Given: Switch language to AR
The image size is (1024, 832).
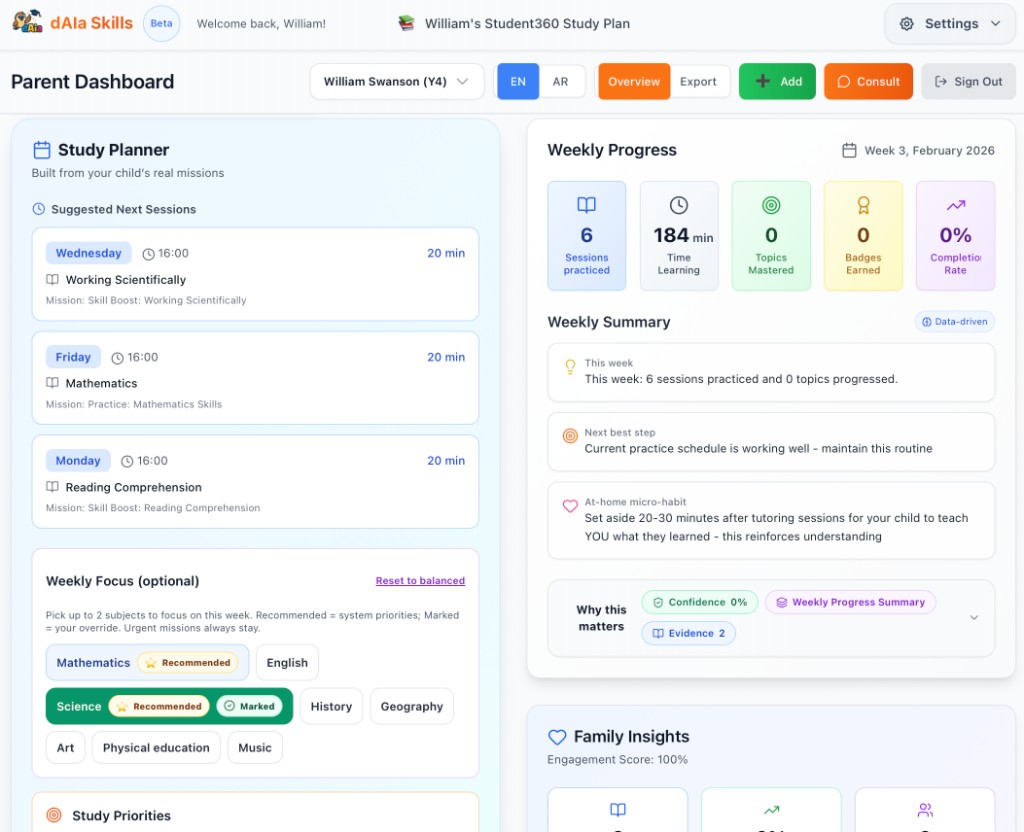Looking at the screenshot, I should click(560, 80).
